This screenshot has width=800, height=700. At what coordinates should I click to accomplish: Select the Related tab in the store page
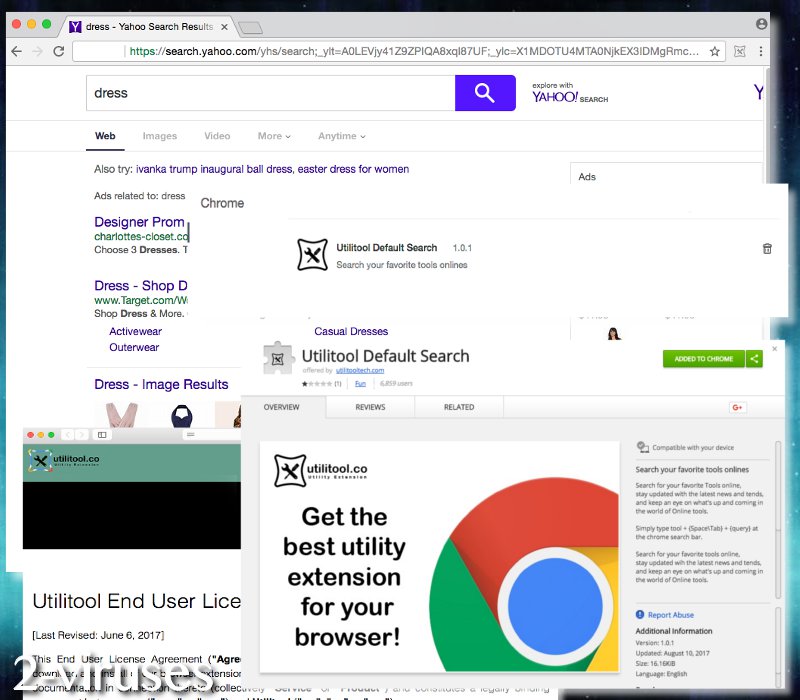(x=459, y=407)
